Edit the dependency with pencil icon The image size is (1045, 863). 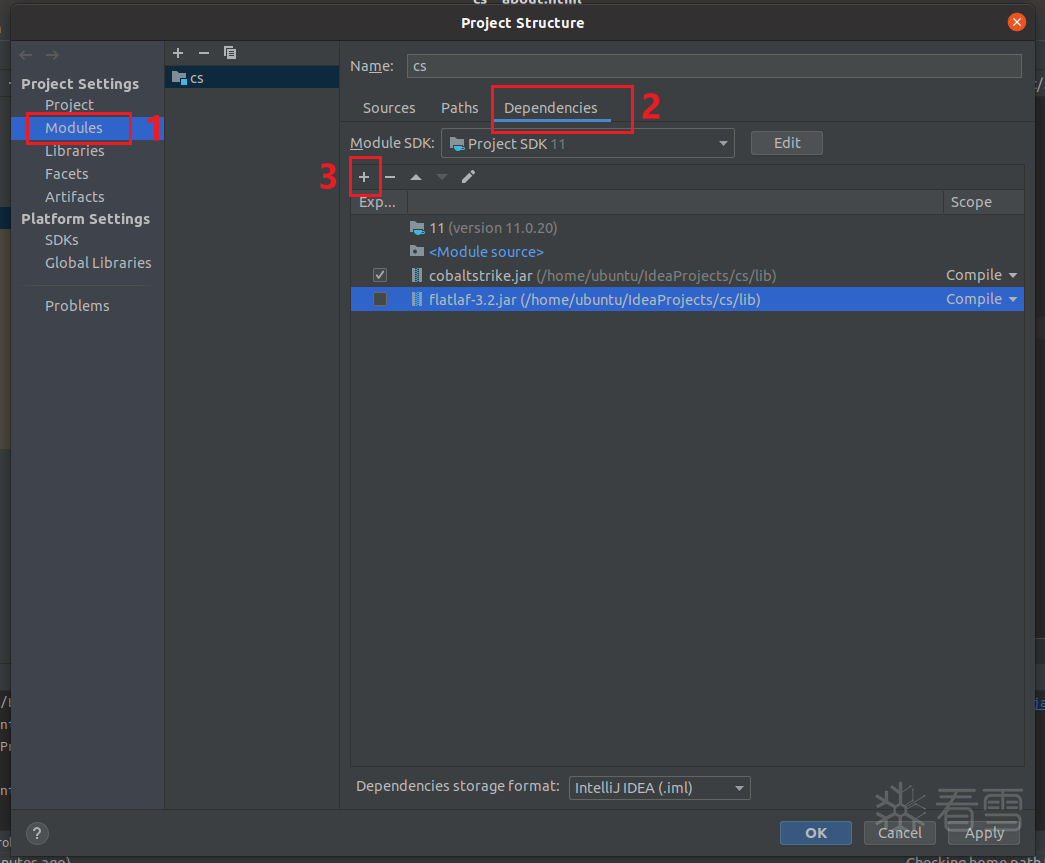[469, 177]
